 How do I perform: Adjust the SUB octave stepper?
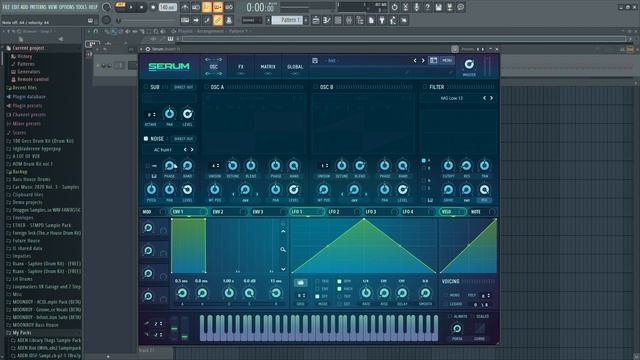(151, 115)
